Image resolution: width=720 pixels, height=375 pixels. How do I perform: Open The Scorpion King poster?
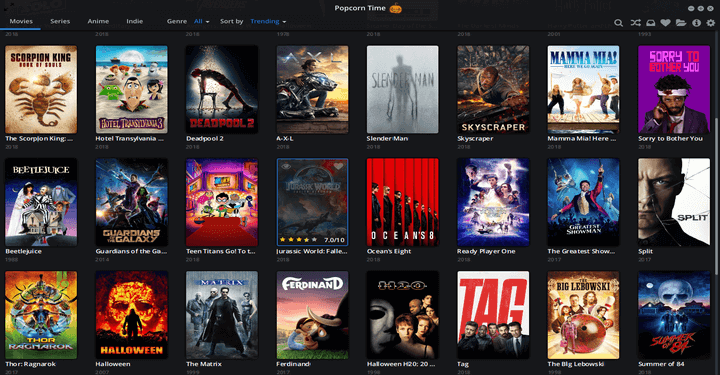click(x=41, y=90)
